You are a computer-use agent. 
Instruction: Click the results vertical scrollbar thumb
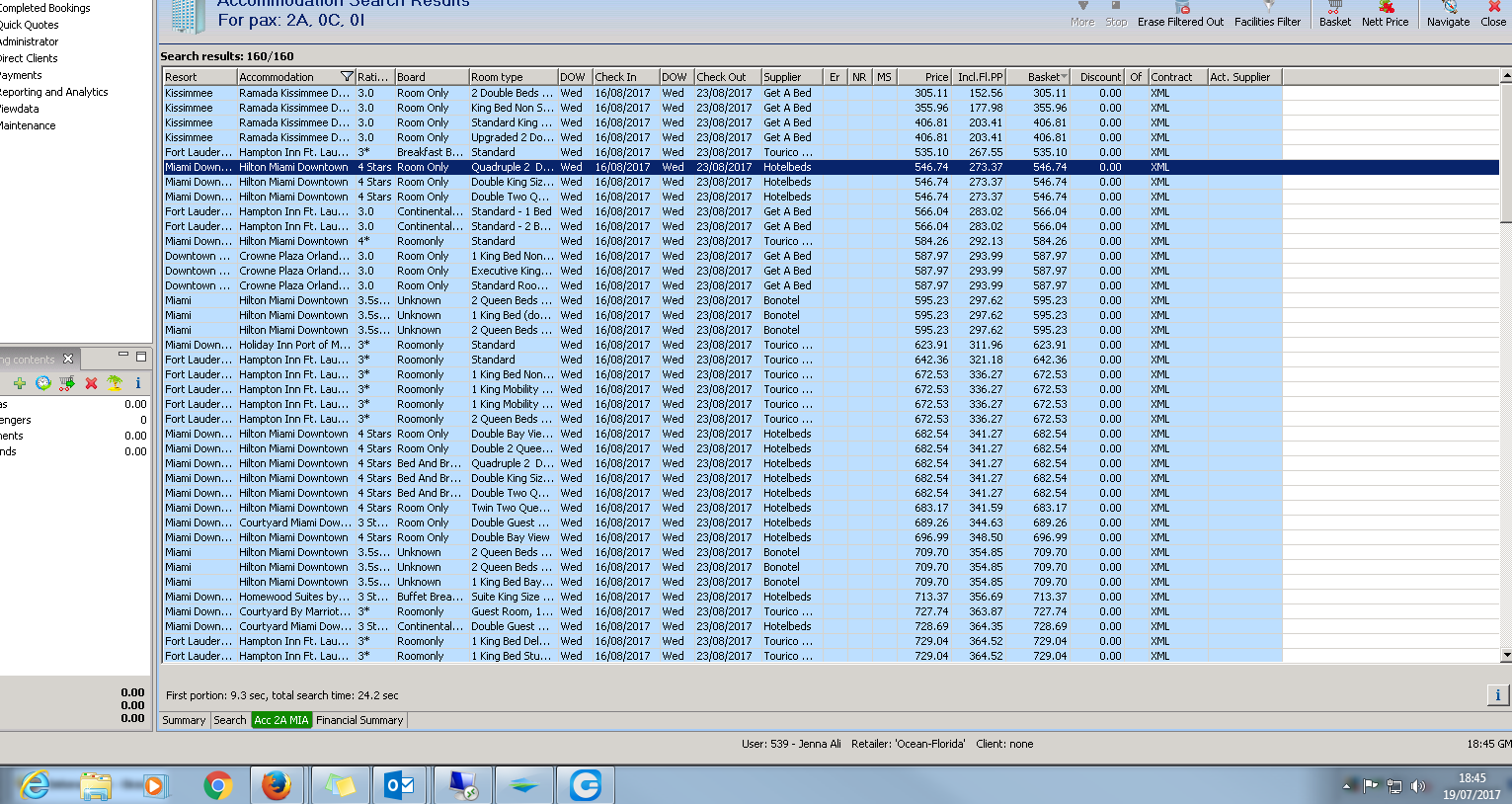1505,153
